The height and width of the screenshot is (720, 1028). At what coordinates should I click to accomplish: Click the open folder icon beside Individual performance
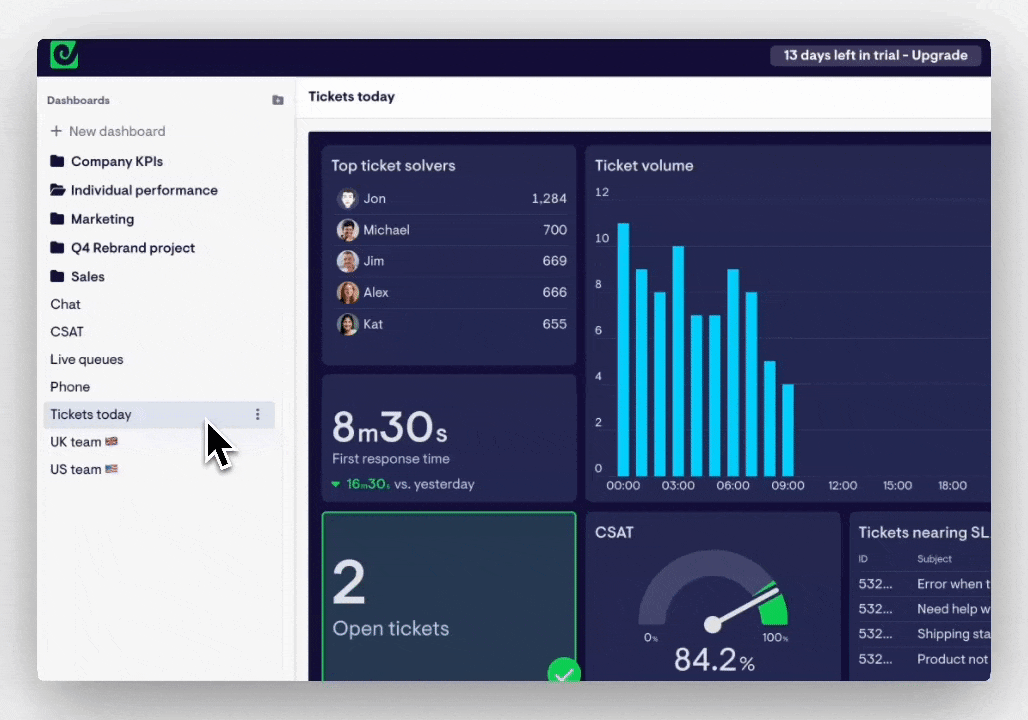click(57, 190)
